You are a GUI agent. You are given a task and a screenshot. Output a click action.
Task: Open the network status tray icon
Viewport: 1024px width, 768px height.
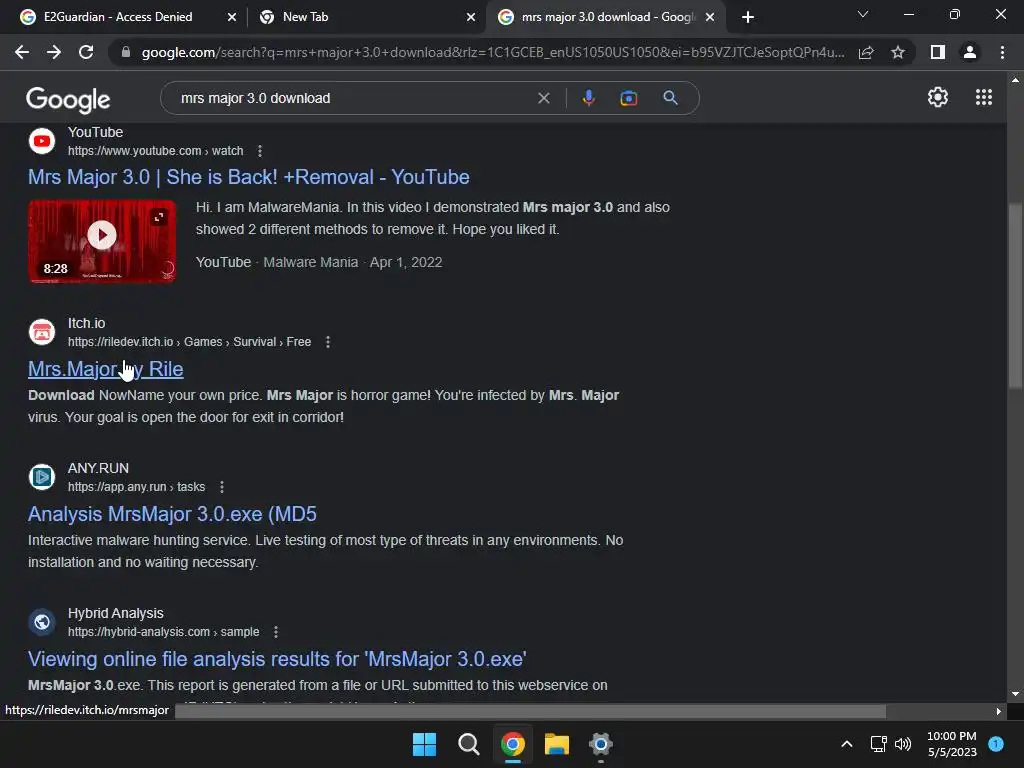(x=878, y=744)
